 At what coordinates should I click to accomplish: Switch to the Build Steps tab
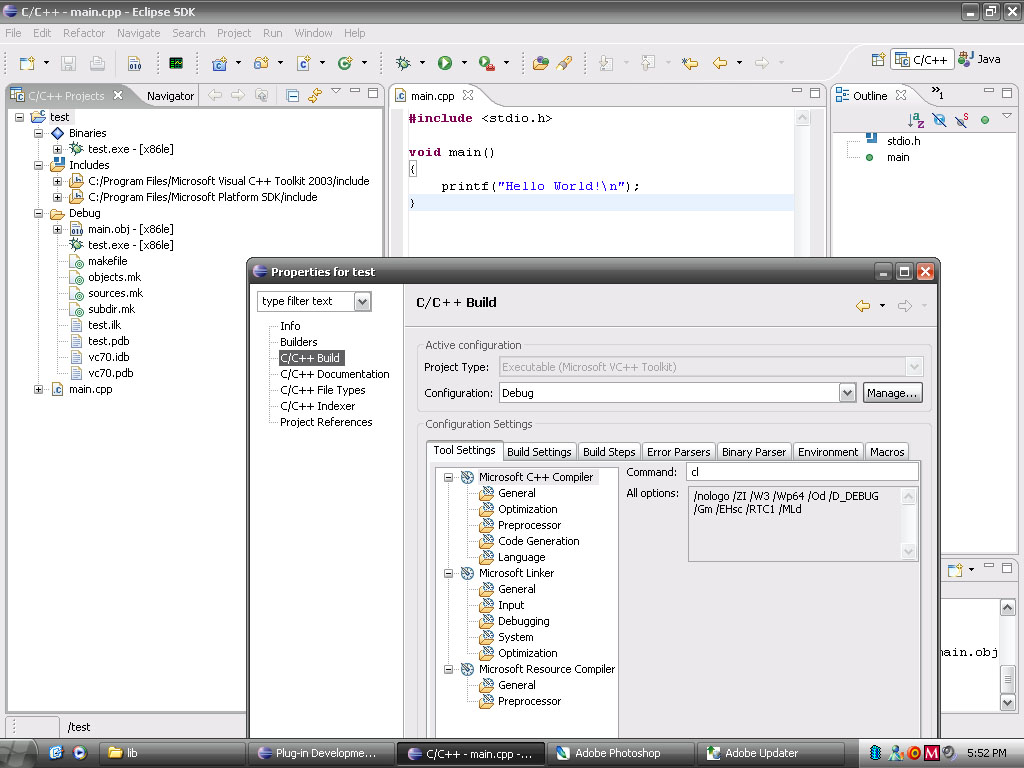click(x=609, y=452)
